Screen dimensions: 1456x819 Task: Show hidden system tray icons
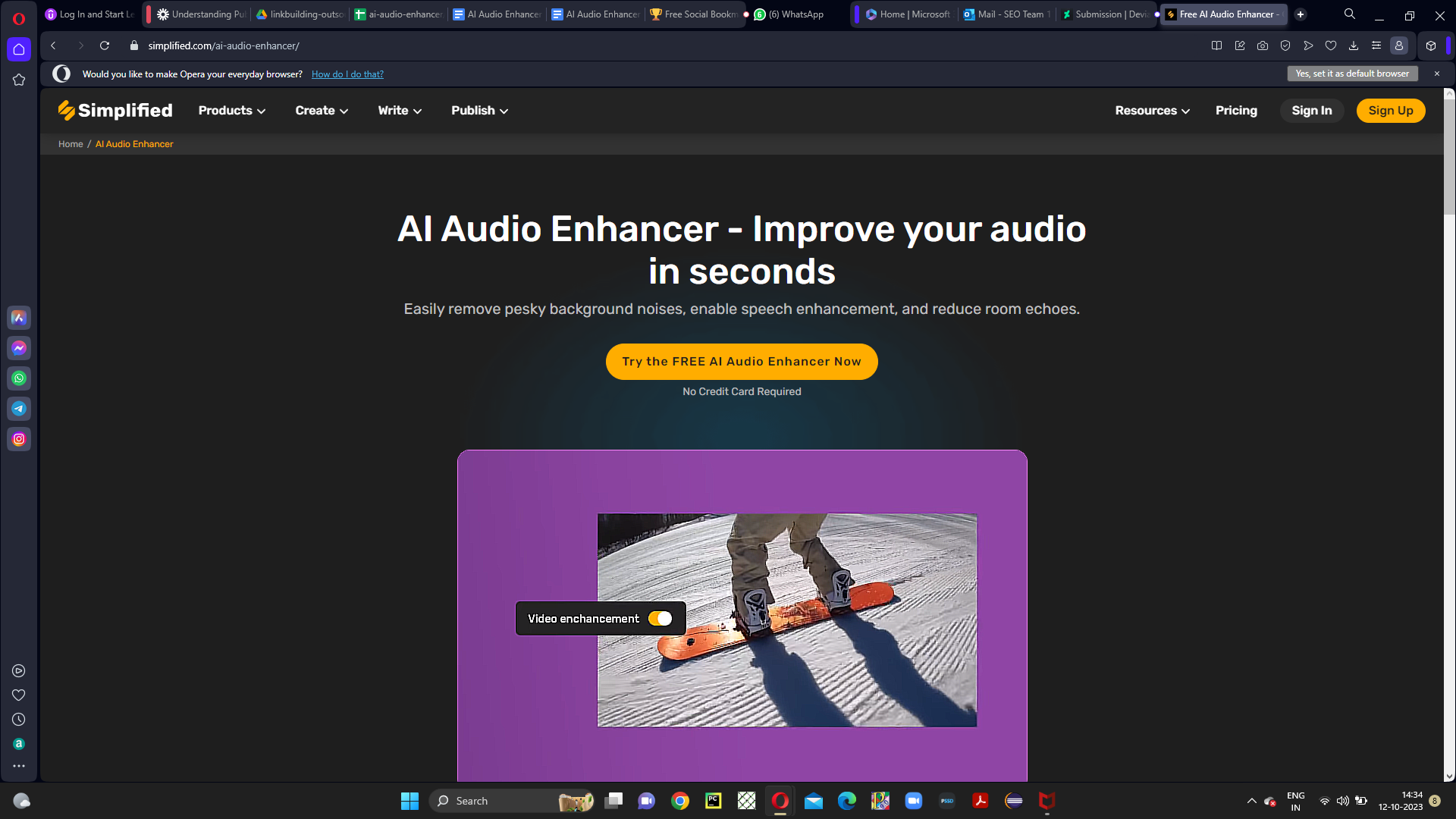point(1252,801)
